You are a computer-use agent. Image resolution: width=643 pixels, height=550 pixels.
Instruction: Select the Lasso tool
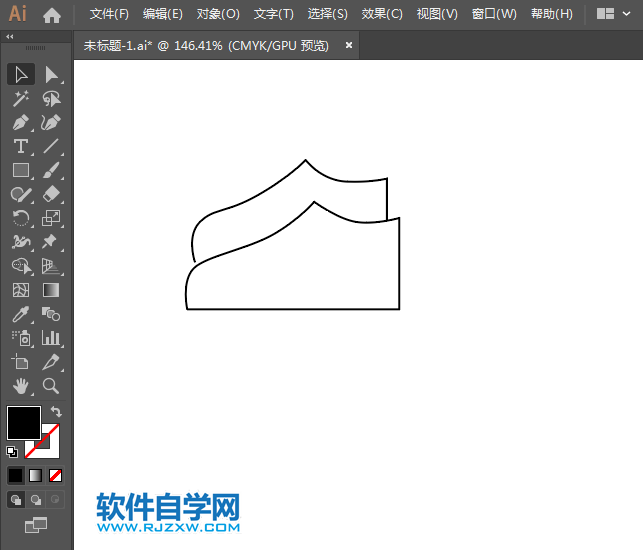click(x=51, y=98)
